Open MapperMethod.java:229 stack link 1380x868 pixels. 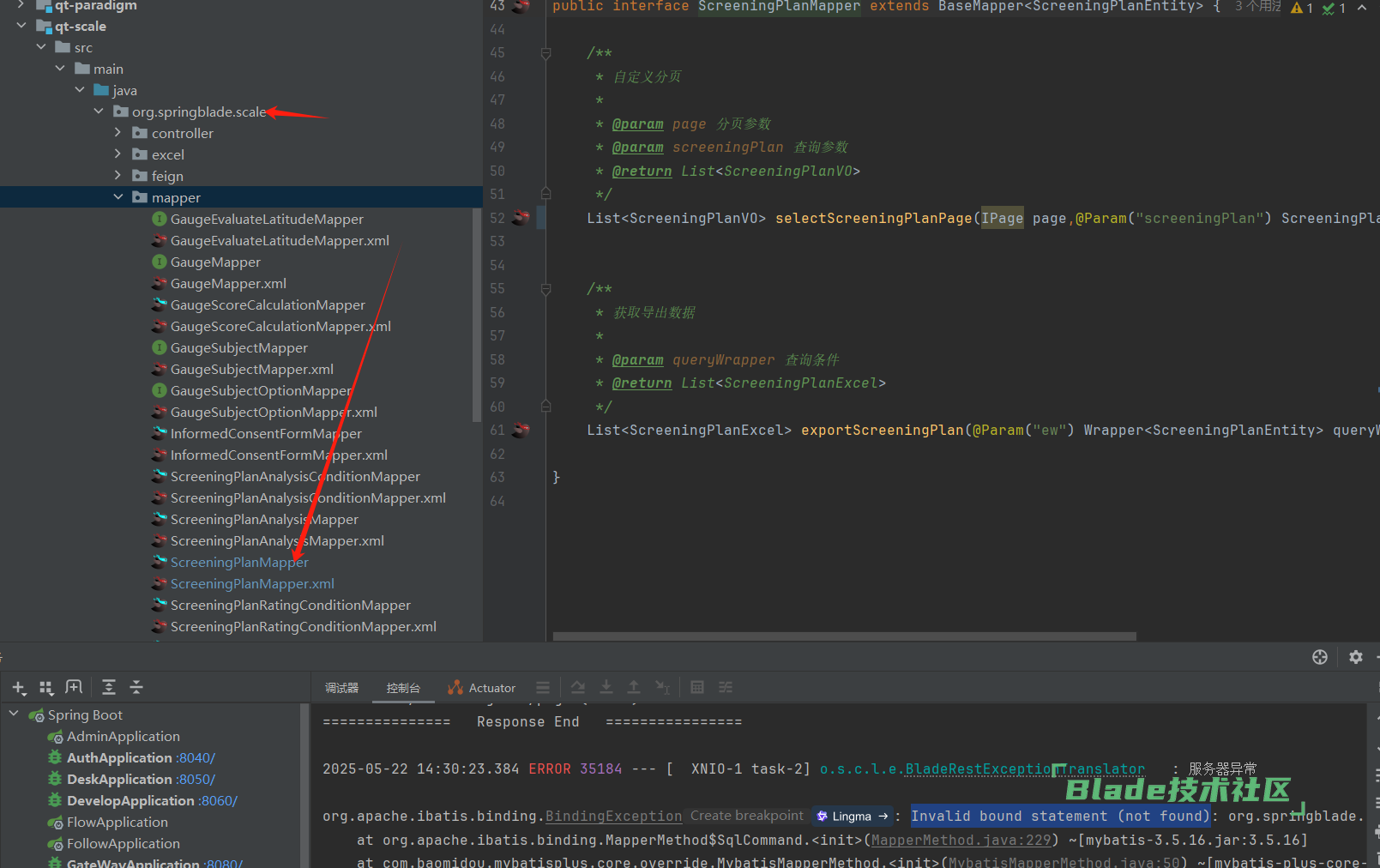[961, 840]
